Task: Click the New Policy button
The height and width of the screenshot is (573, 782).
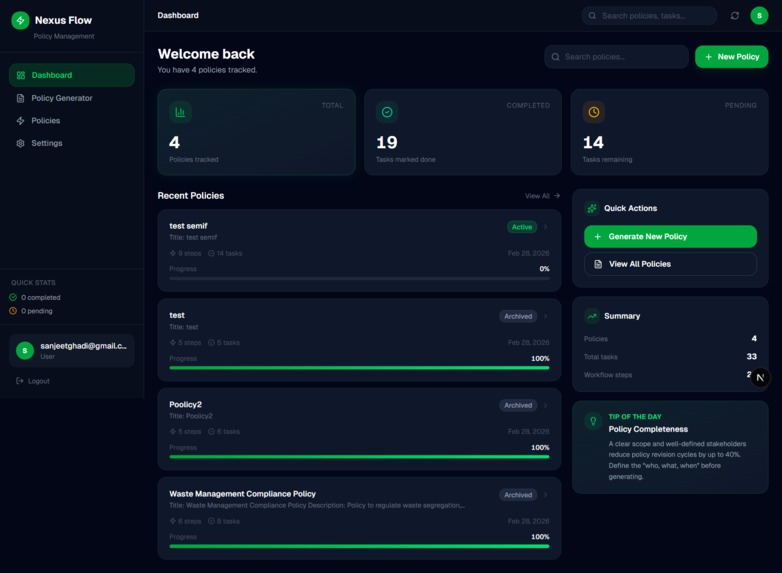Action: click(731, 57)
